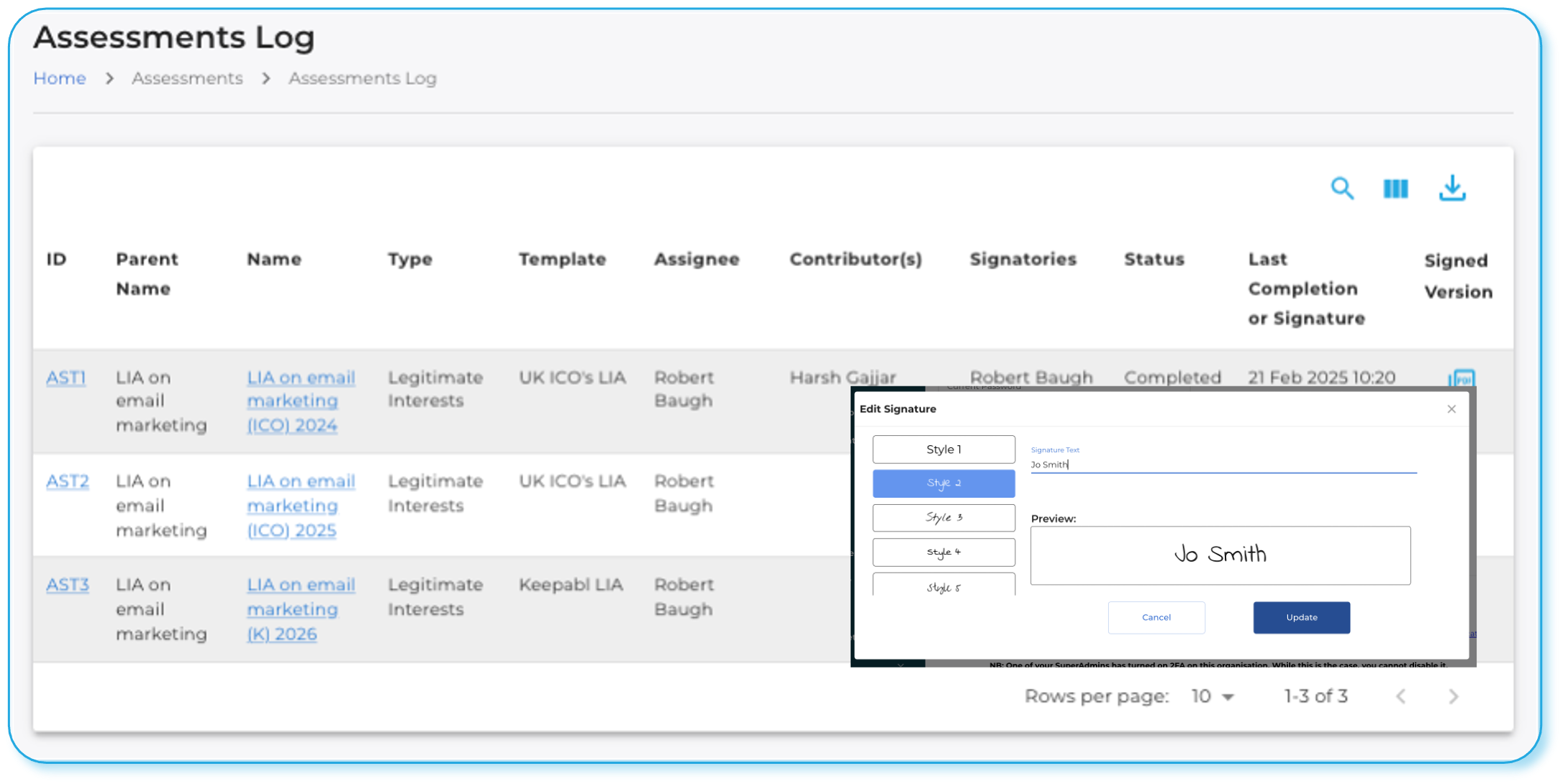Click the previous page arrow
The height and width of the screenshot is (784, 1563).
point(1401,696)
